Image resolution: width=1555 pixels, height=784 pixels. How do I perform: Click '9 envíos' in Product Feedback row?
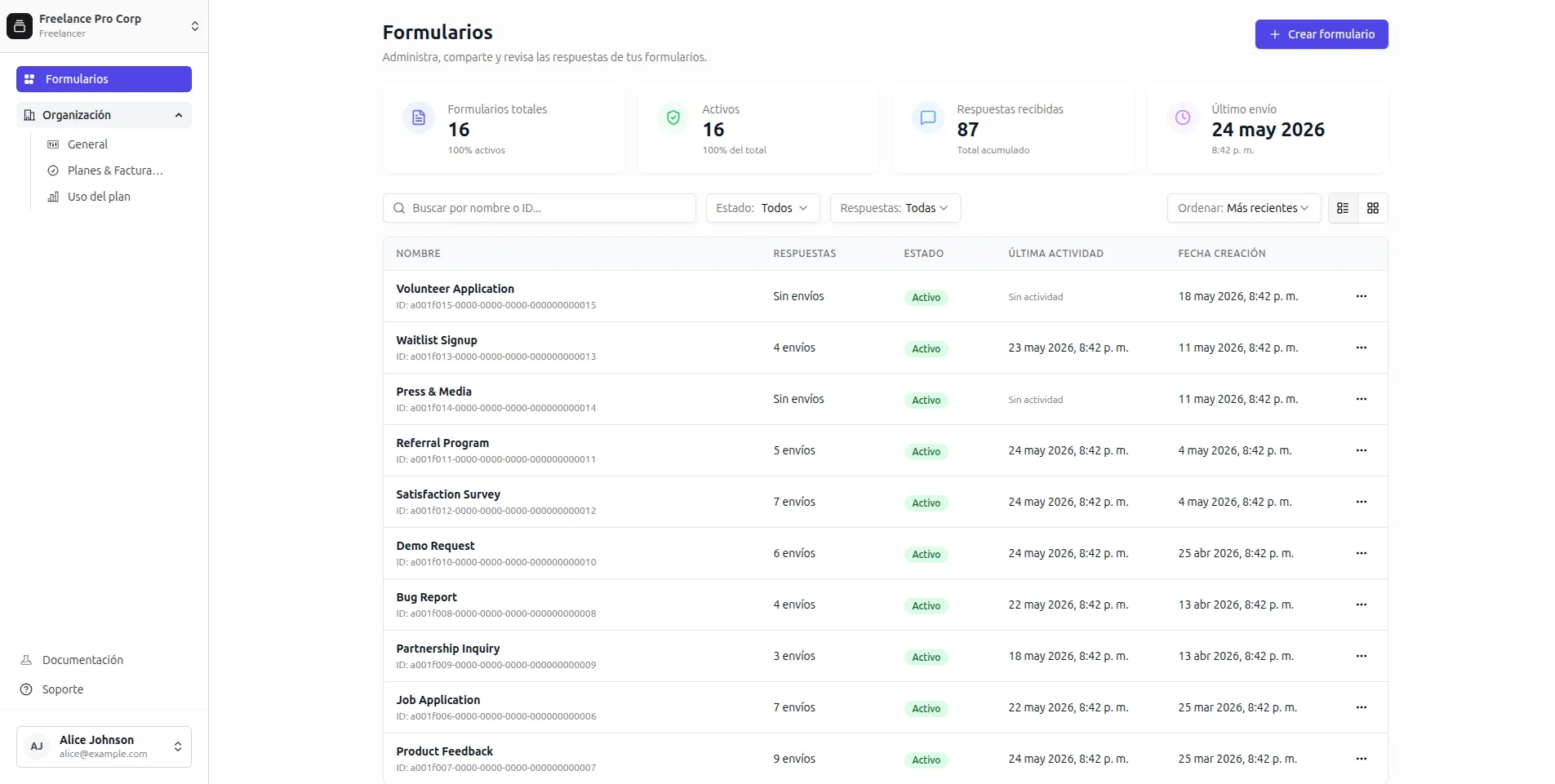[793, 759]
